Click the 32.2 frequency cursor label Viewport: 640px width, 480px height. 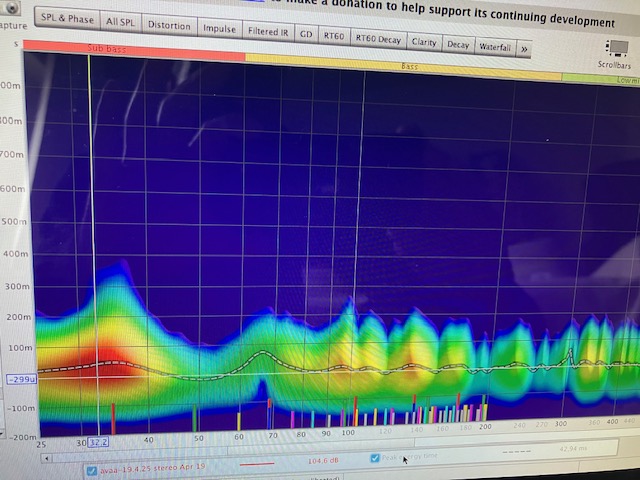pyautogui.click(x=97, y=442)
